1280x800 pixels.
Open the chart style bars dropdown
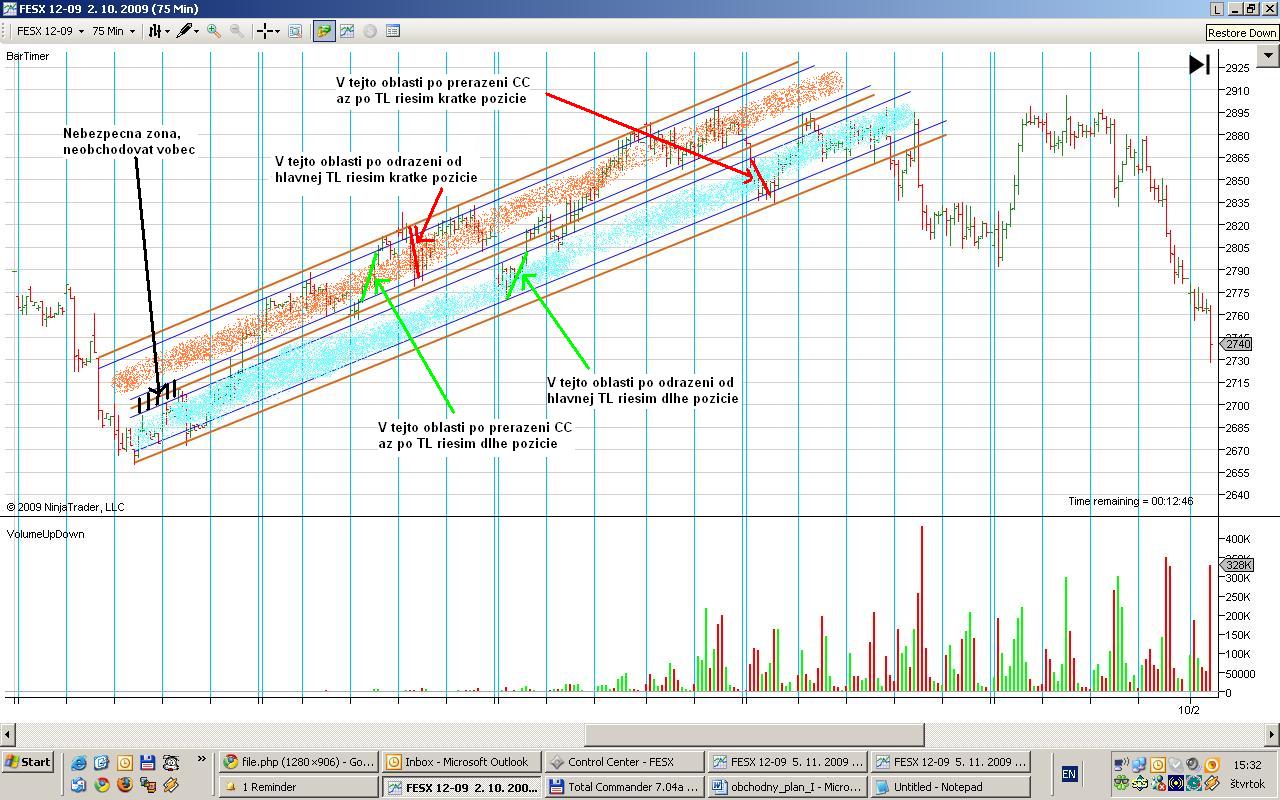tap(158, 31)
